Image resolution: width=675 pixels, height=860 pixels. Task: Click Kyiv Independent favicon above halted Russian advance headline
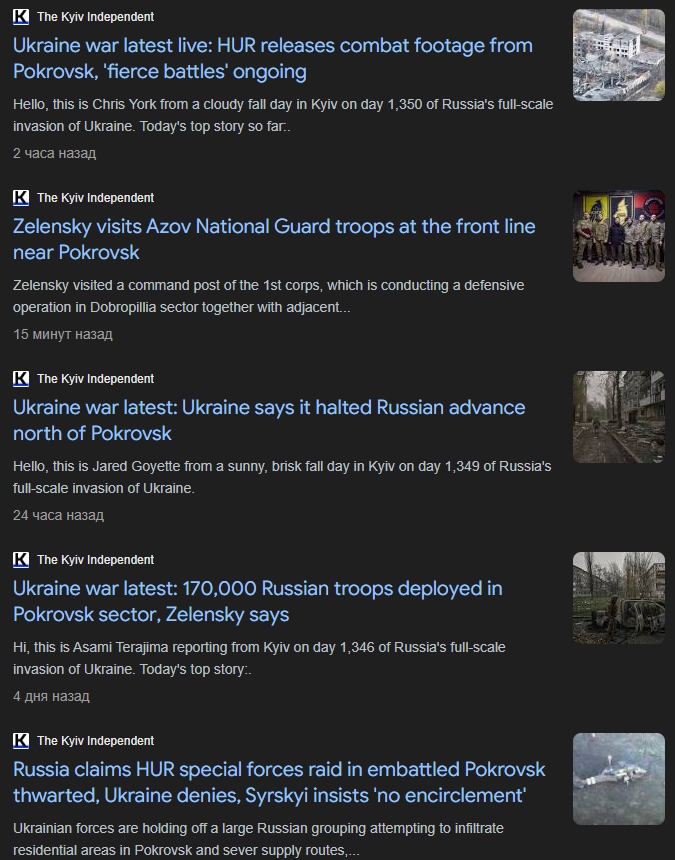coord(21,378)
